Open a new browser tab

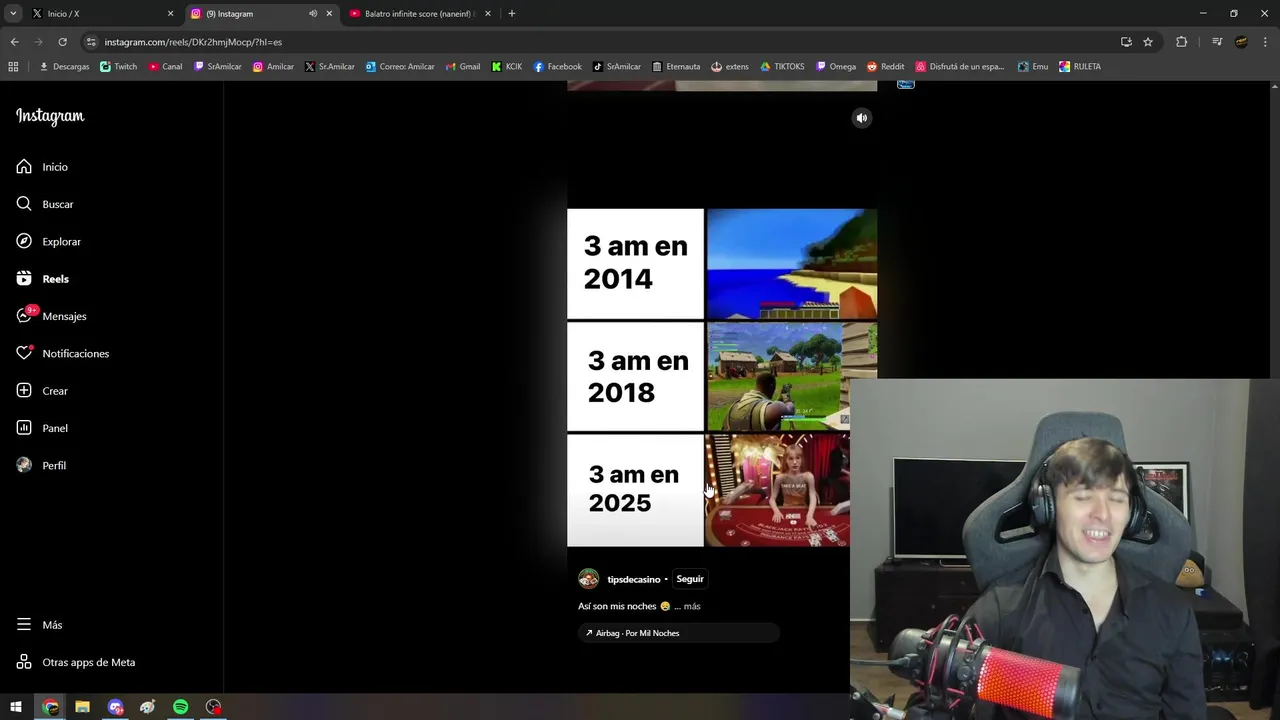coord(512,14)
